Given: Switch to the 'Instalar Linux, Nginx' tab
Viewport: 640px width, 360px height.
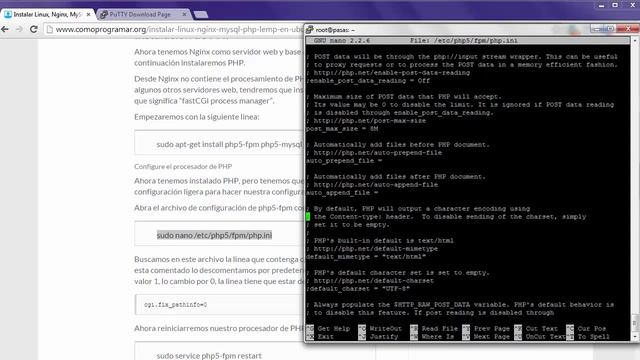Looking at the screenshot, I should click(47, 14).
